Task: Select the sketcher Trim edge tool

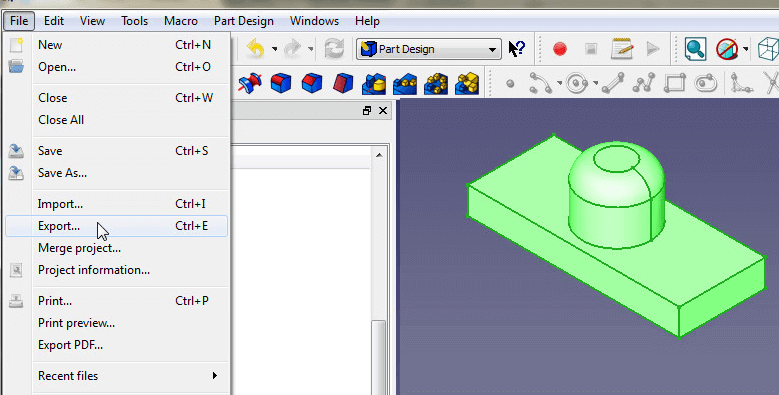Action: [772, 83]
